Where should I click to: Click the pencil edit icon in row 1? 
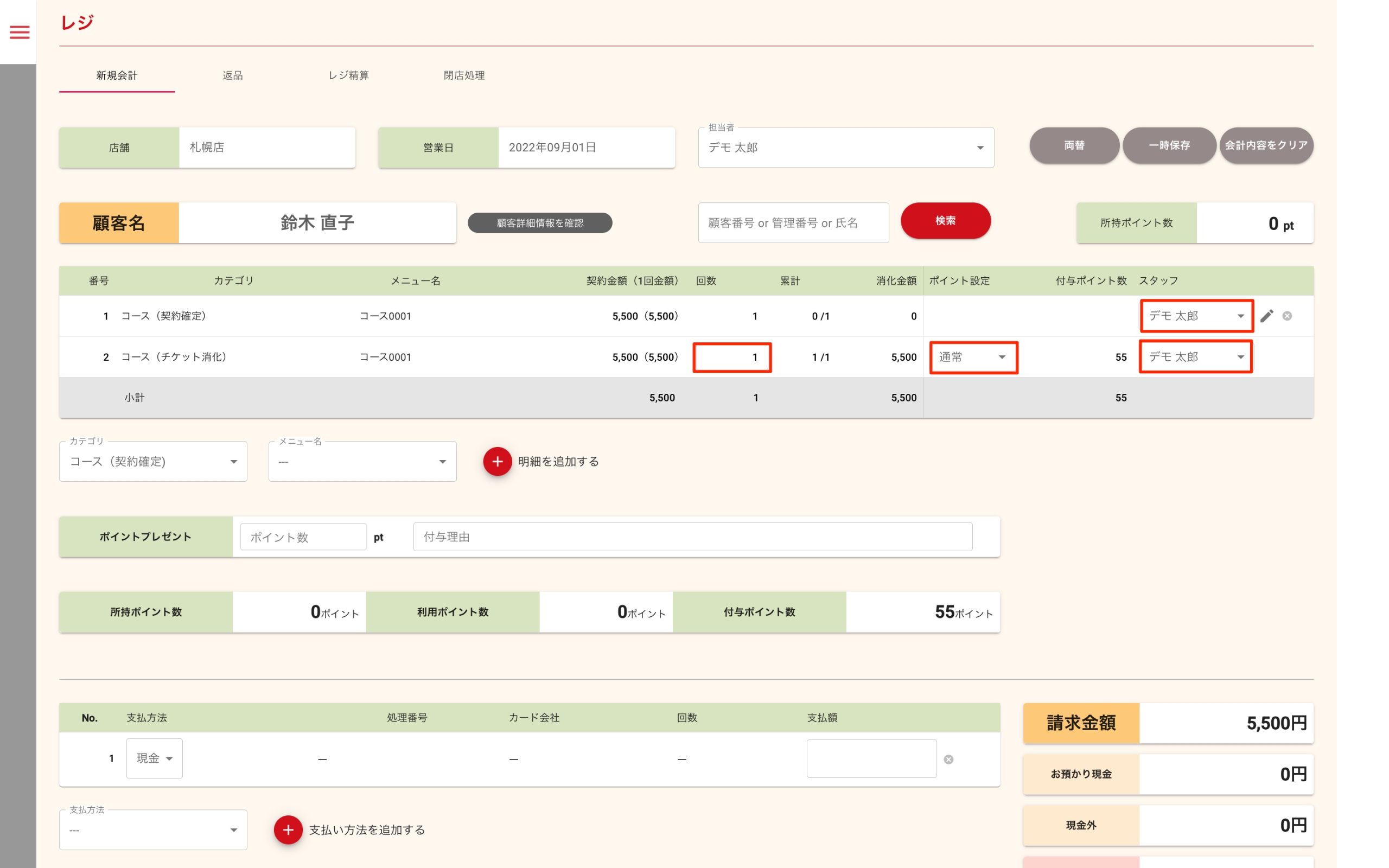click(1267, 316)
